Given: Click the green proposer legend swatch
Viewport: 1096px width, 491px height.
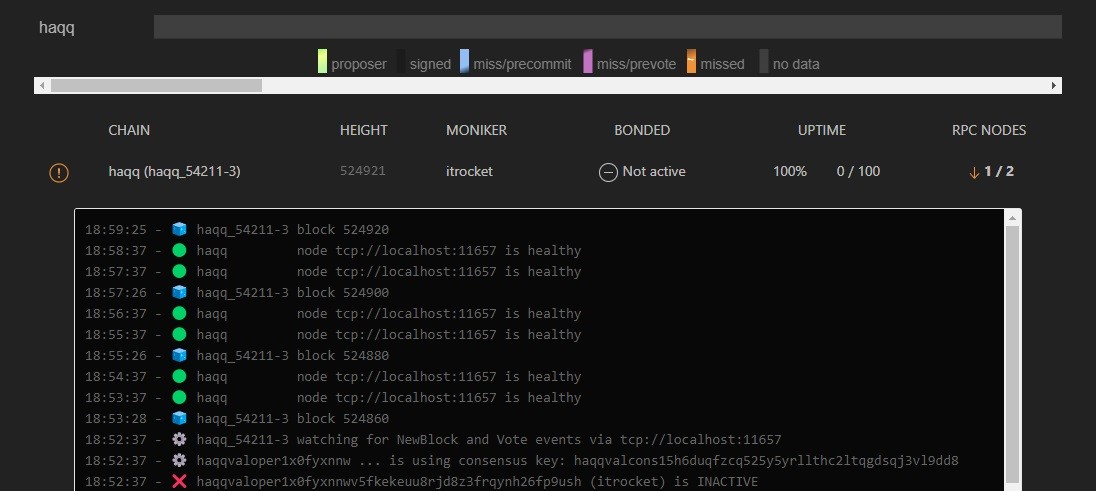Looking at the screenshot, I should coord(322,62).
